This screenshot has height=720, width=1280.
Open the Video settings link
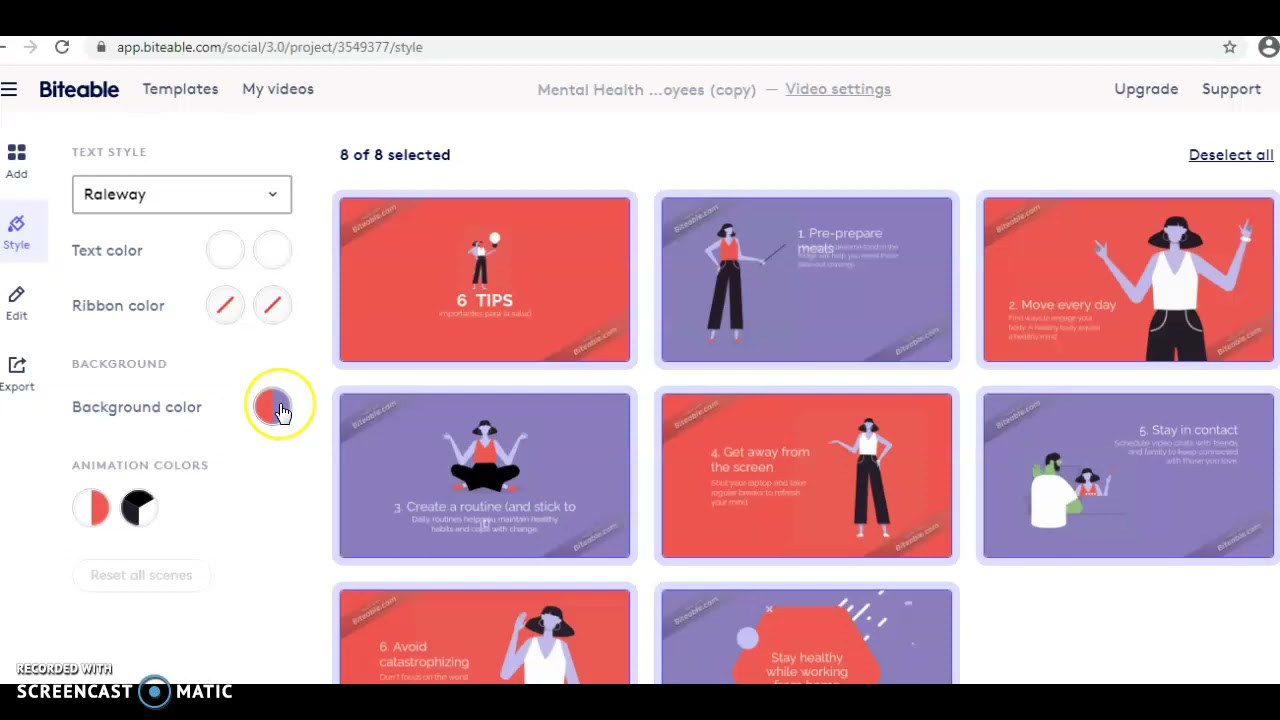[x=838, y=89]
